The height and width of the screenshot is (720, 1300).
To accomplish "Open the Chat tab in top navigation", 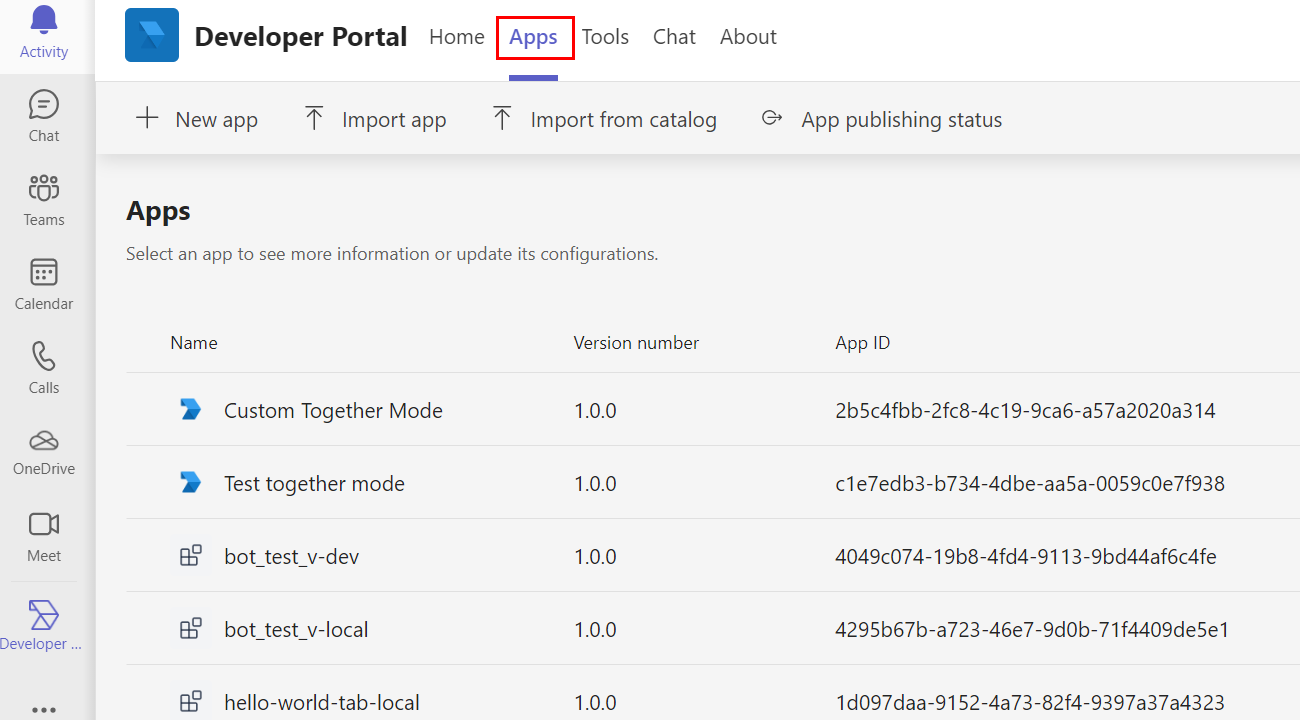I will (x=674, y=37).
